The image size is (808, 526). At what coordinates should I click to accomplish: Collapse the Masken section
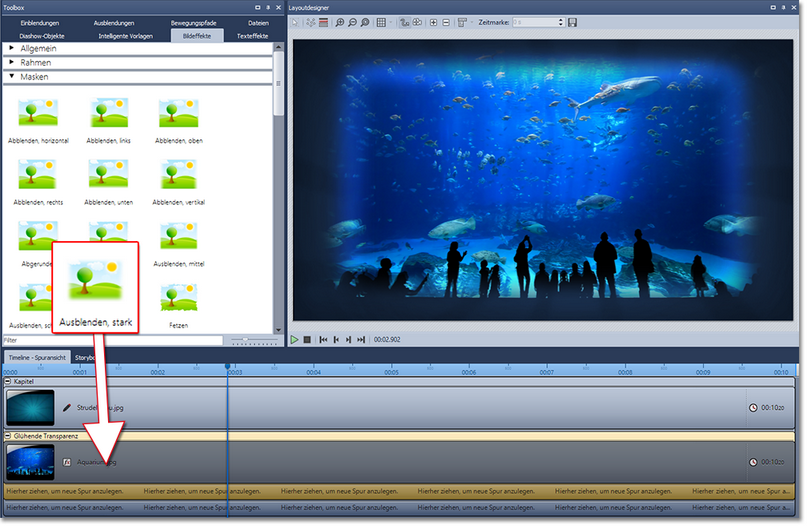point(11,76)
